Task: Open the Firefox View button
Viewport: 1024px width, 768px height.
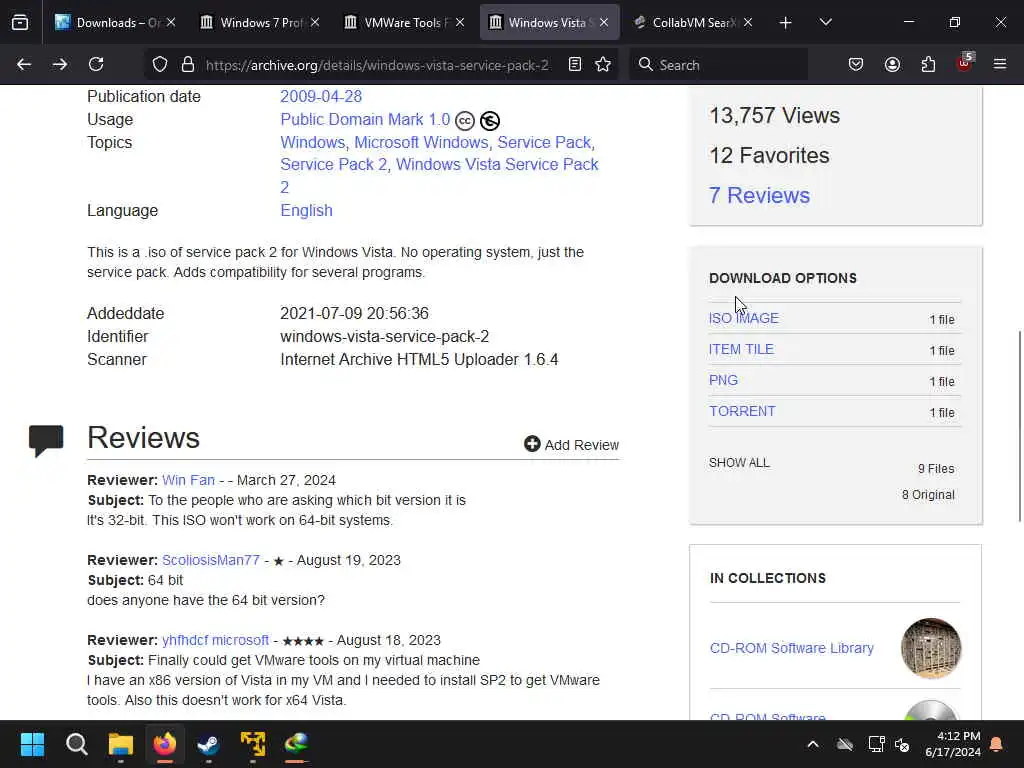Action: click(20, 23)
